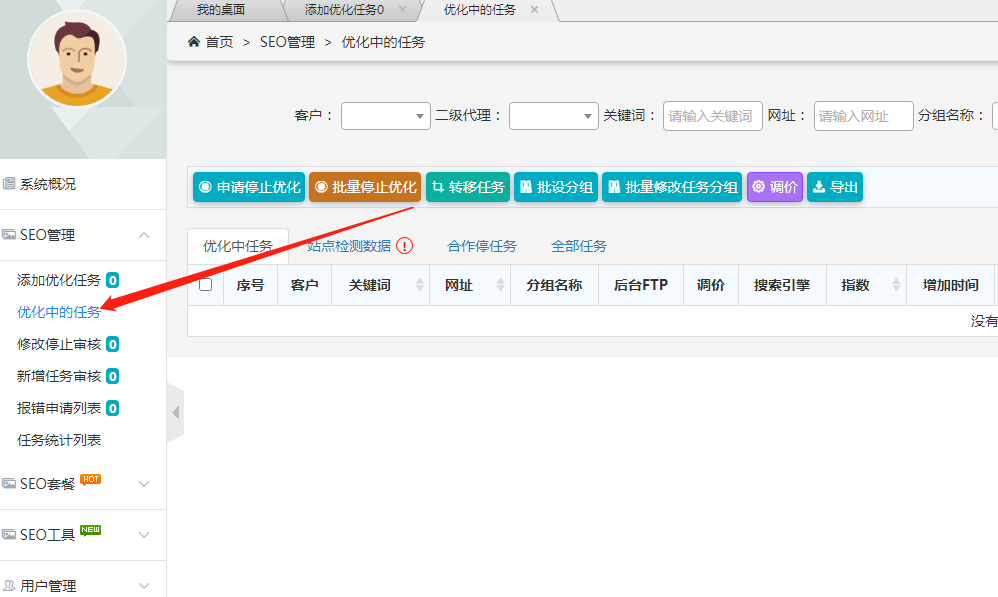
Task: Click the 关键词 keyword input field
Action: (x=711, y=116)
